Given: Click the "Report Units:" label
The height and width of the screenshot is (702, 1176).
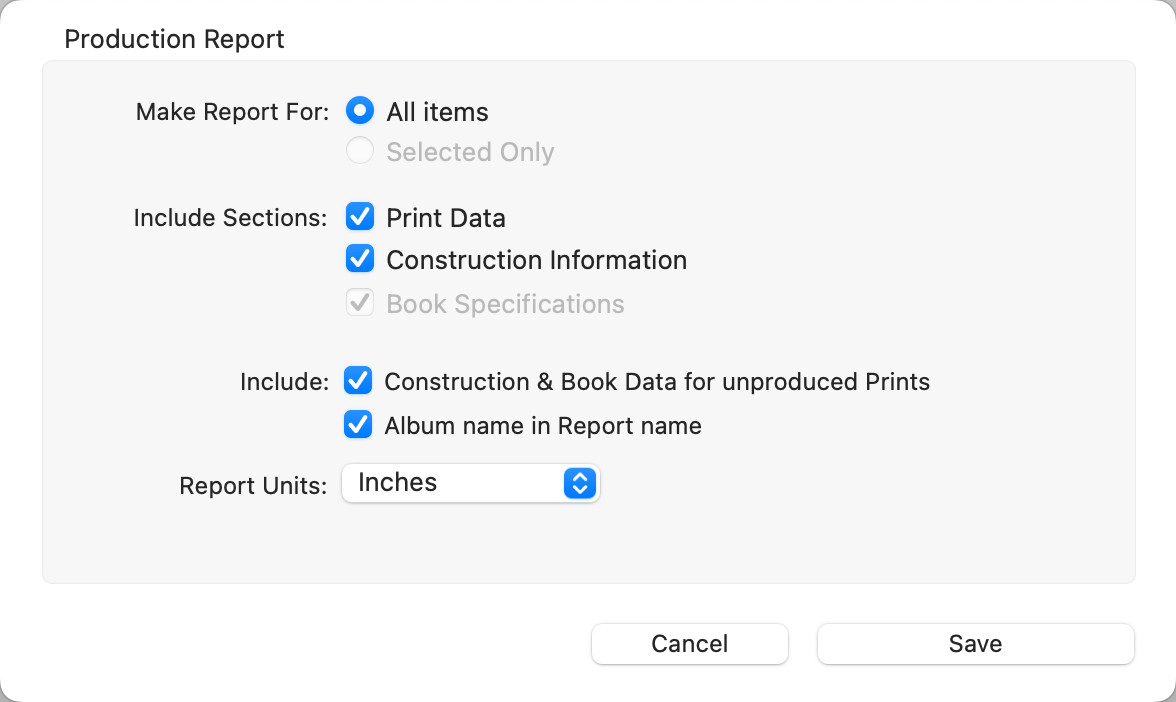Looking at the screenshot, I should (x=253, y=486).
